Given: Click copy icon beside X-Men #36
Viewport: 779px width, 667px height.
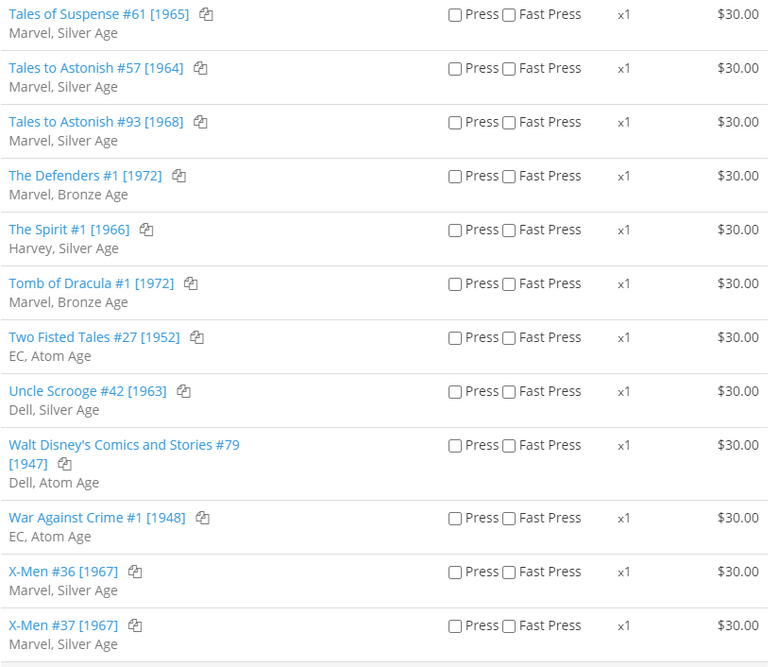Looking at the screenshot, I should tap(135, 572).
